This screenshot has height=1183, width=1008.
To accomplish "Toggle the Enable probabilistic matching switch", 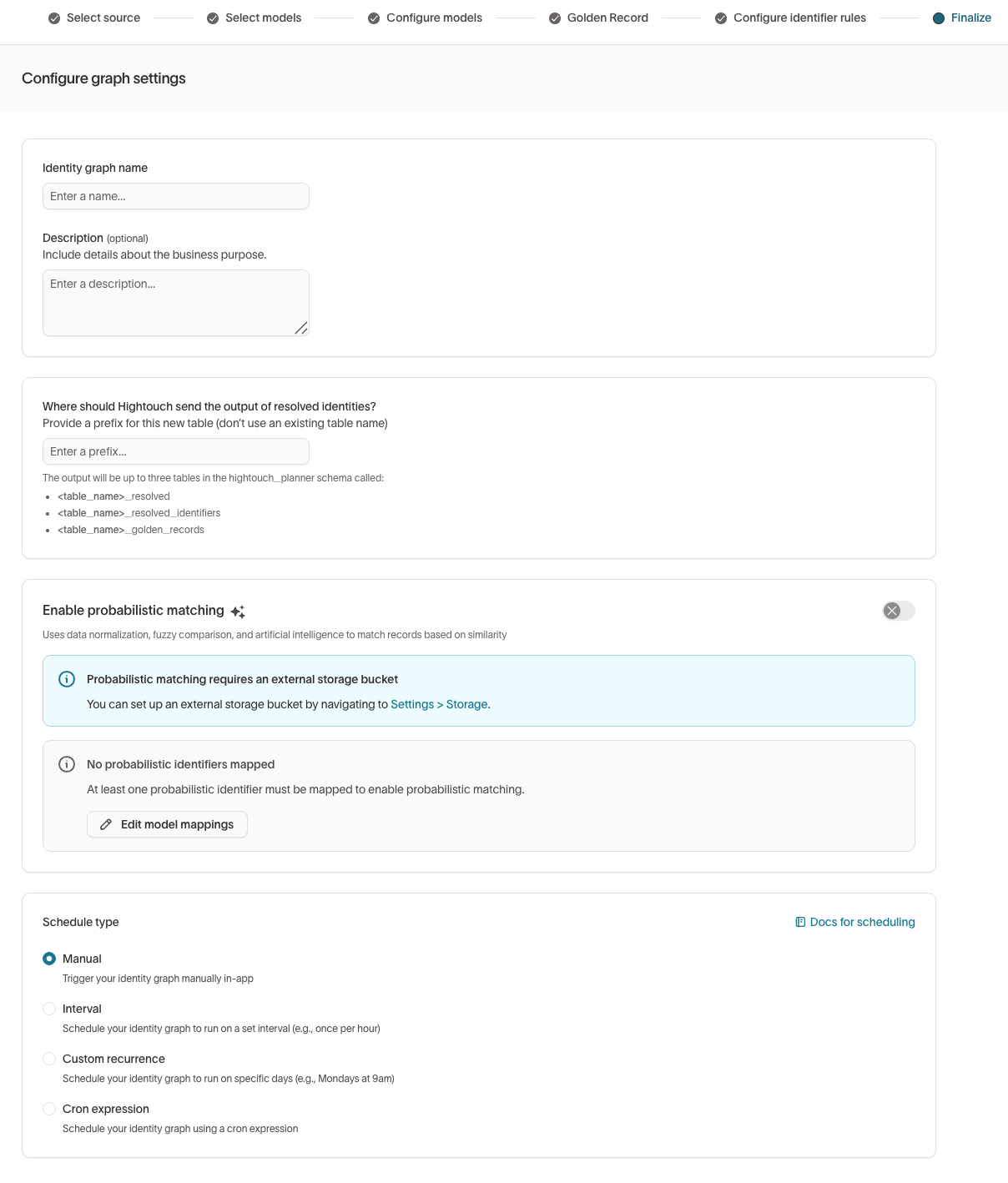I will (899, 611).
